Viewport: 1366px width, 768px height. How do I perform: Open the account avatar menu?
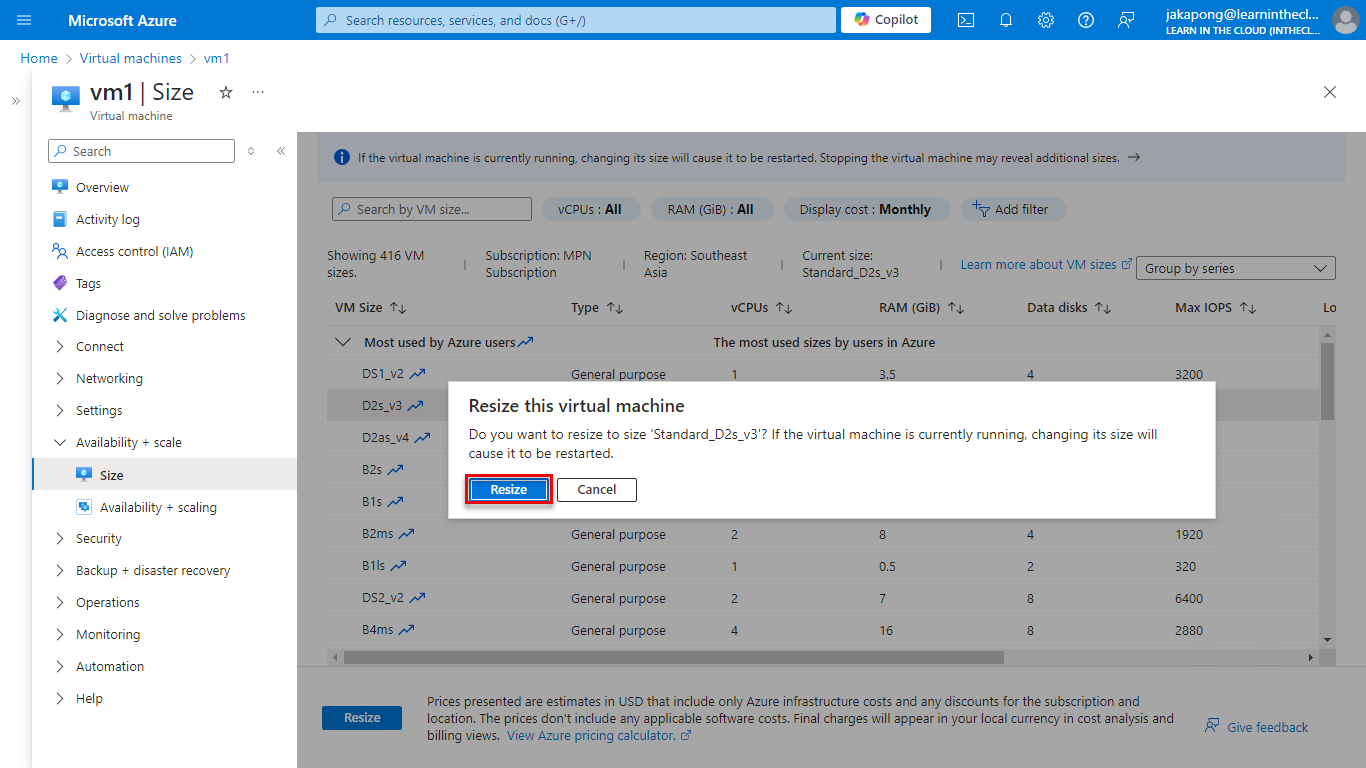pos(1345,20)
